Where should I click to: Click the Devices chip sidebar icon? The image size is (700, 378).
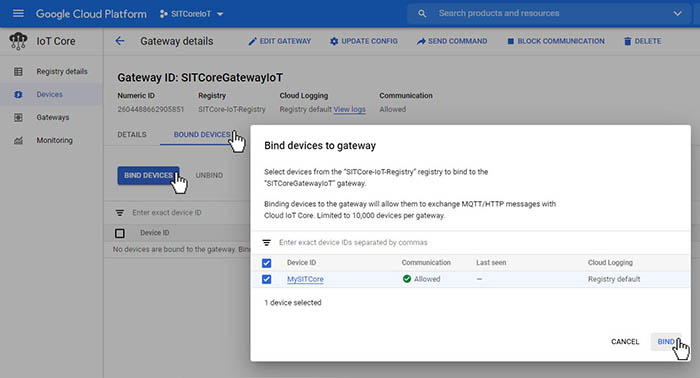click(18, 95)
